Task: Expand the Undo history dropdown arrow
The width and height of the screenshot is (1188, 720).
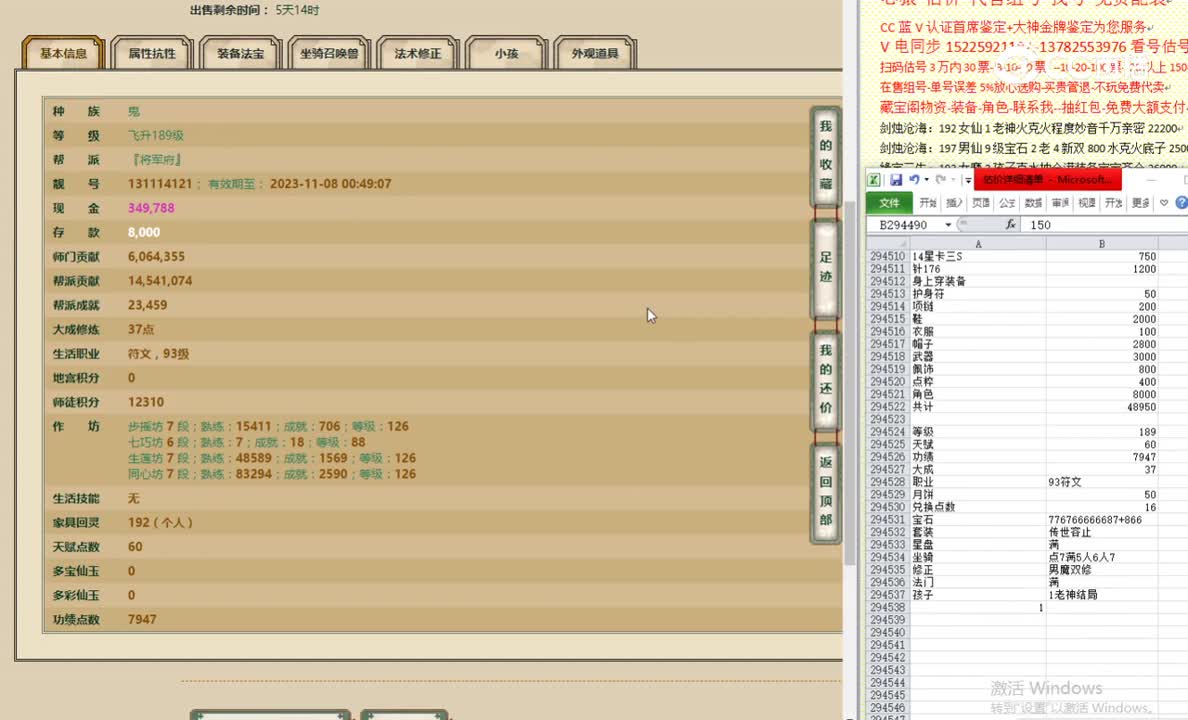Action: point(926,181)
